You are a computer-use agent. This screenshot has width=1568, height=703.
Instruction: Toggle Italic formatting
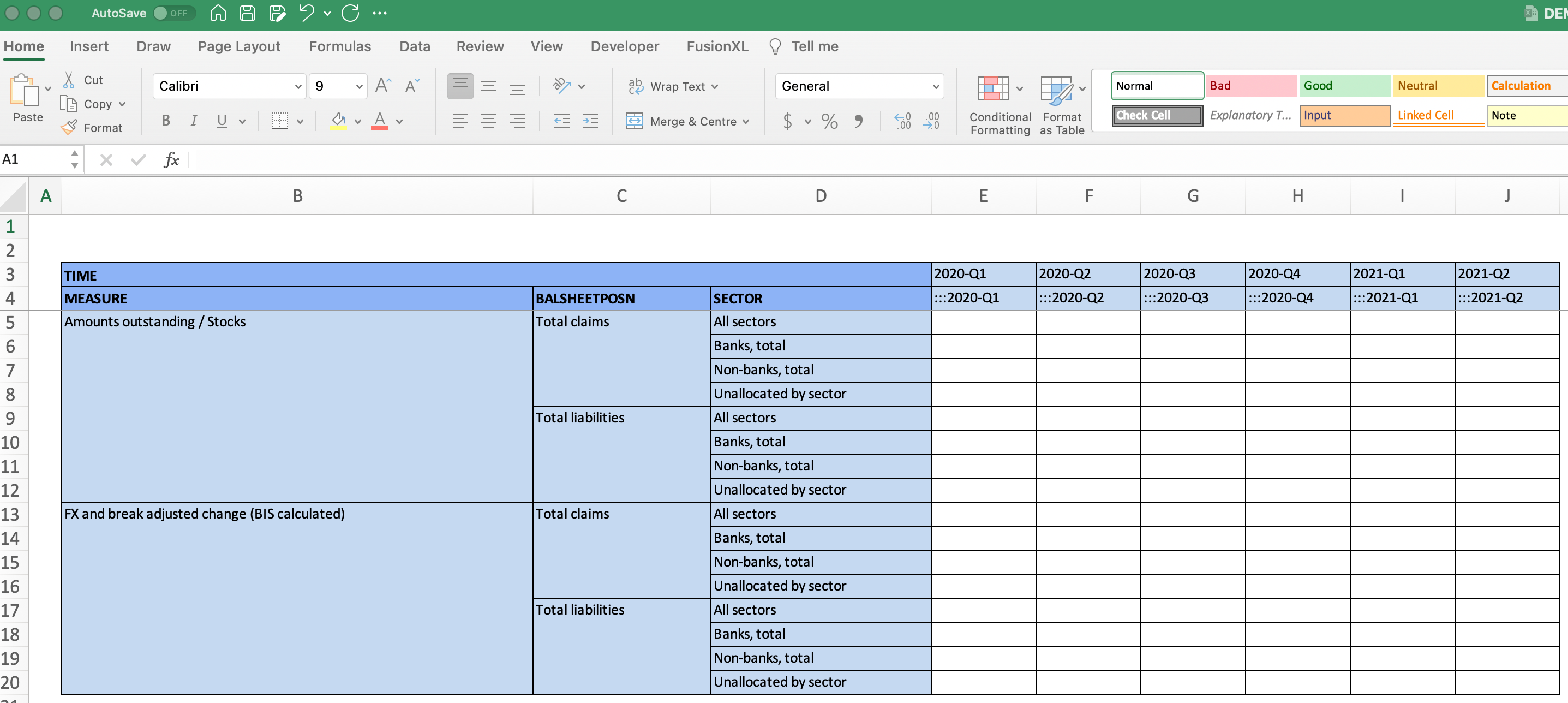pos(194,121)
